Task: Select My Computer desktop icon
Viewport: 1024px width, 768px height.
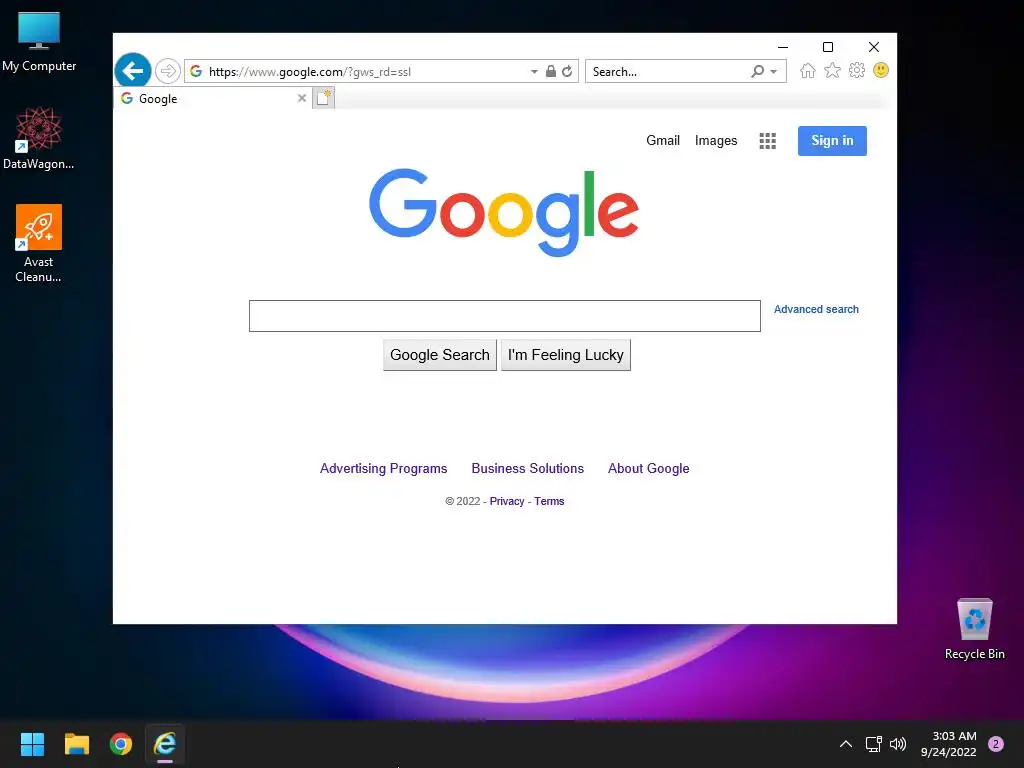Action: tap(39, 42)
